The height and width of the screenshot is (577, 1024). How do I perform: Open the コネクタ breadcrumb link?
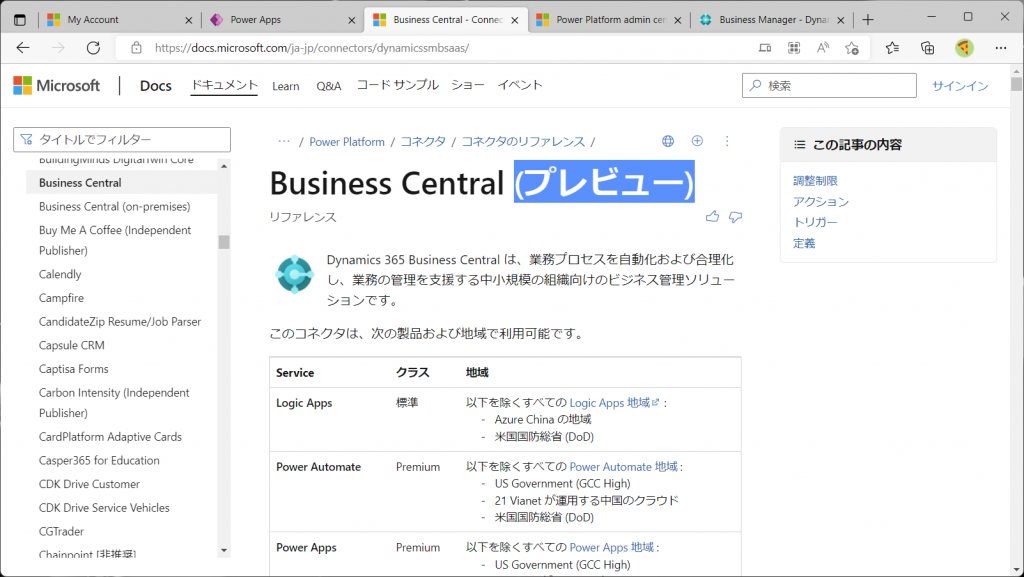click(423, 142)
